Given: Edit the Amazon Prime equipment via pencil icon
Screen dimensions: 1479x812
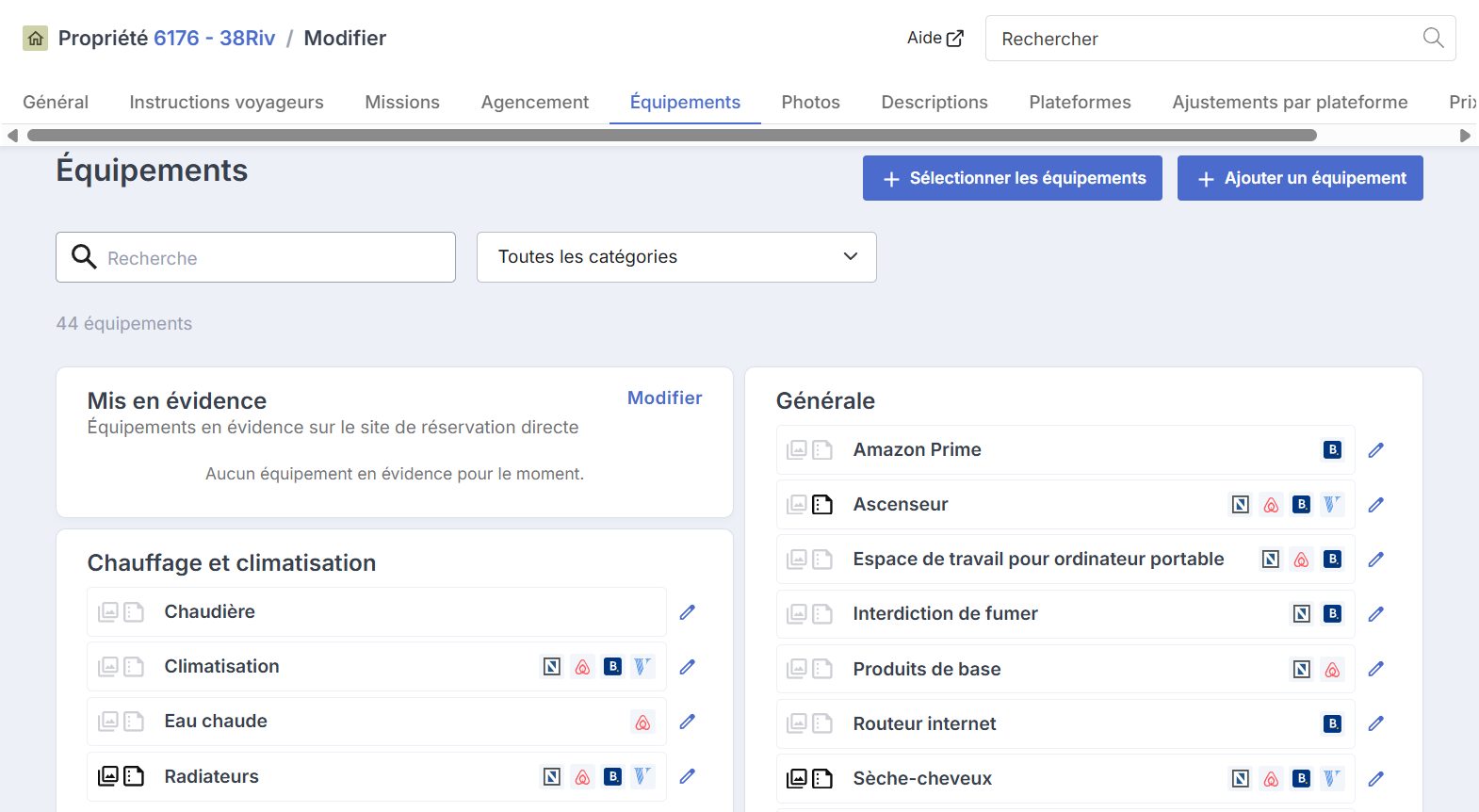Looking at the screenshot, I should pyautogui.click(x=1376, y=450).
